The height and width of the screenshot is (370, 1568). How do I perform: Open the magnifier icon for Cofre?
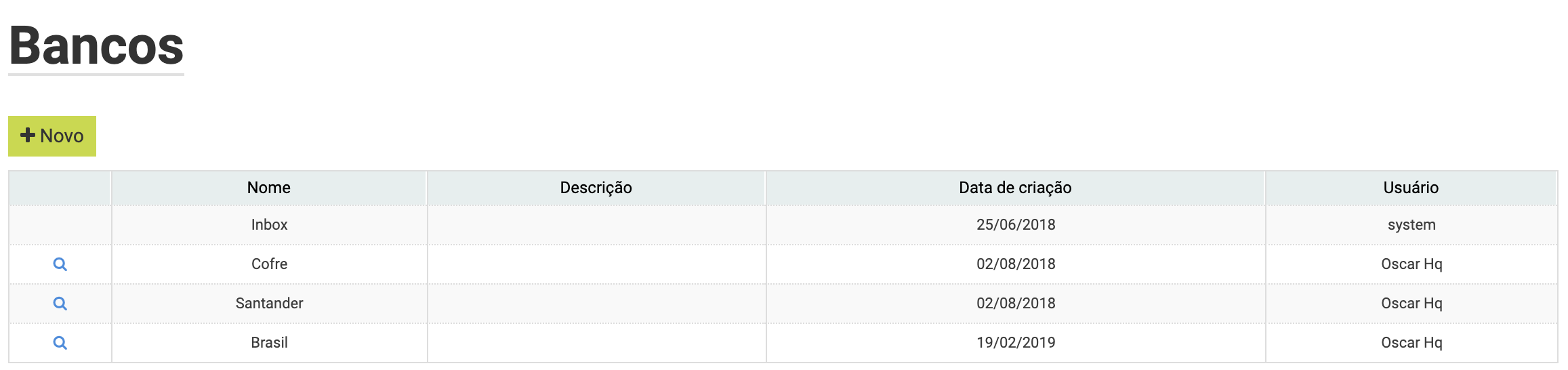pos(60,264)
